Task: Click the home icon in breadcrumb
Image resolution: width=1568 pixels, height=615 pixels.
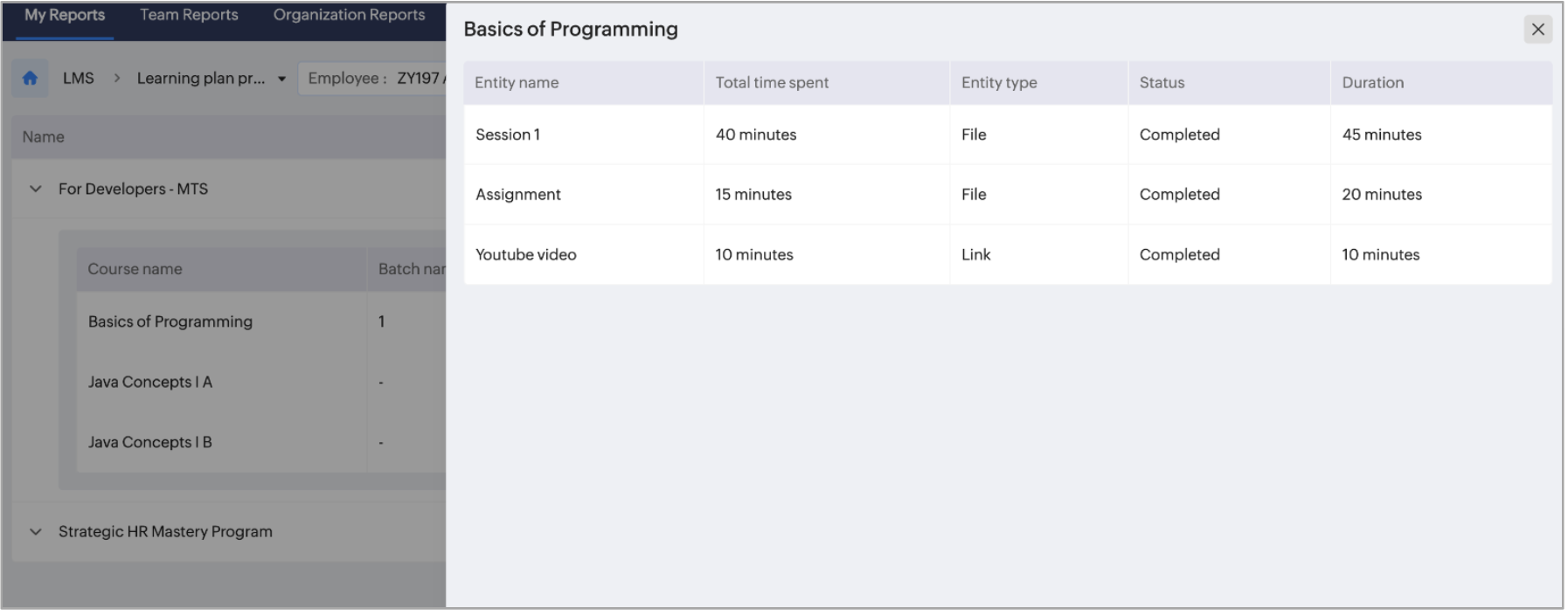Action: tap(30, 79)
